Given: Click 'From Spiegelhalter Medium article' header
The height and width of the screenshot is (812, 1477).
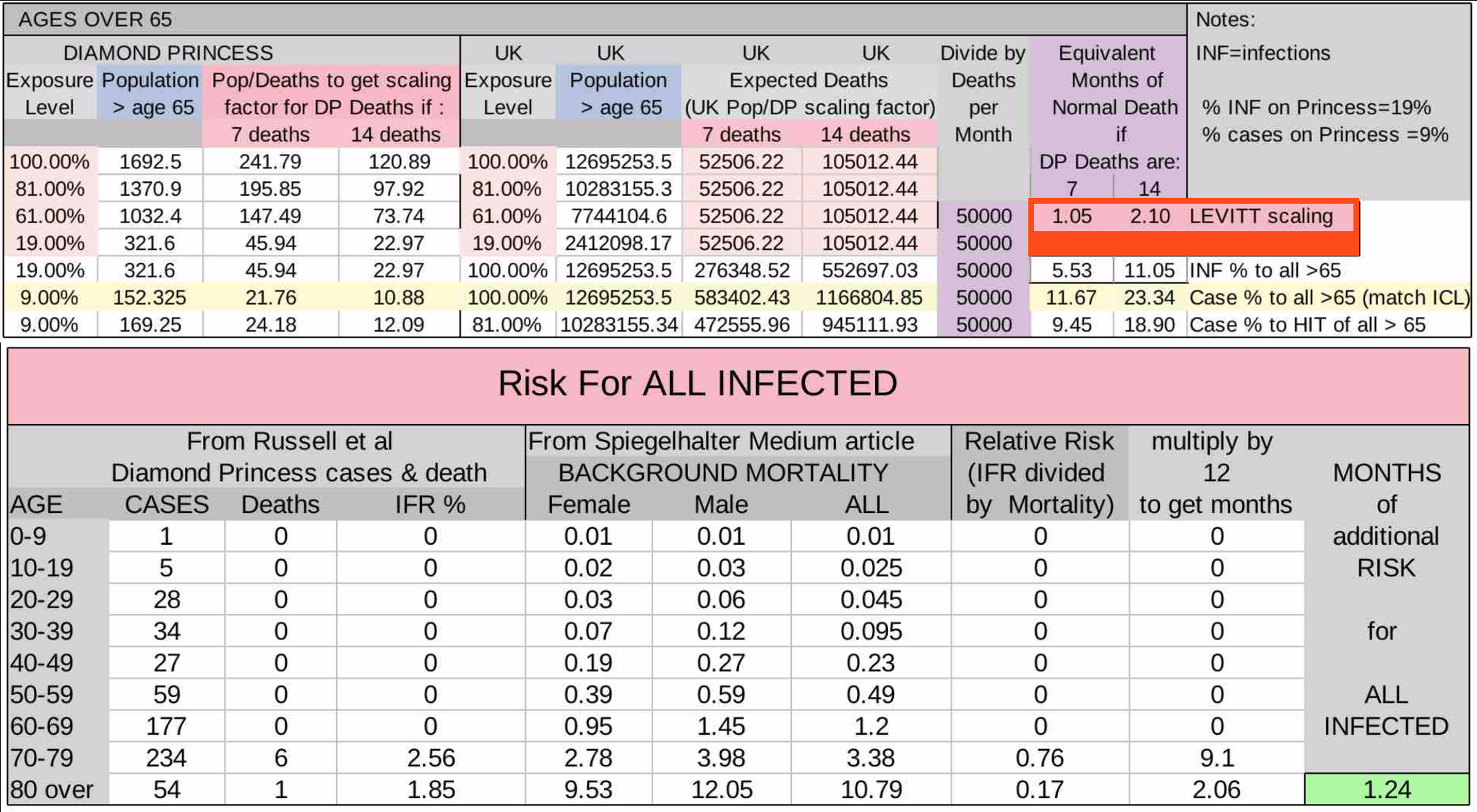Looking at the screenshot, I should coord(721,441).
